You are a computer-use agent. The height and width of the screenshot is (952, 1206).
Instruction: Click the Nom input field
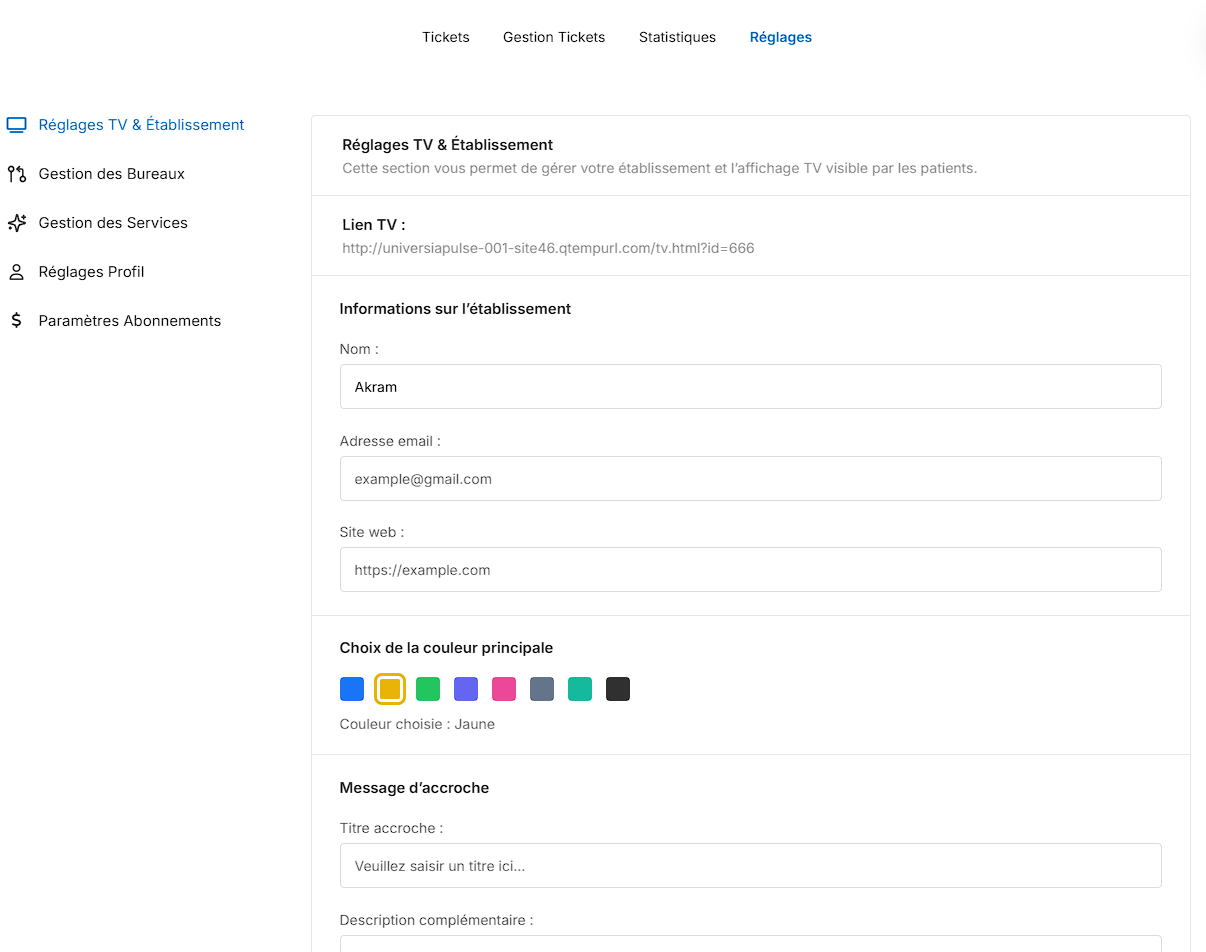pyautogui.click(x=750, y=387)
